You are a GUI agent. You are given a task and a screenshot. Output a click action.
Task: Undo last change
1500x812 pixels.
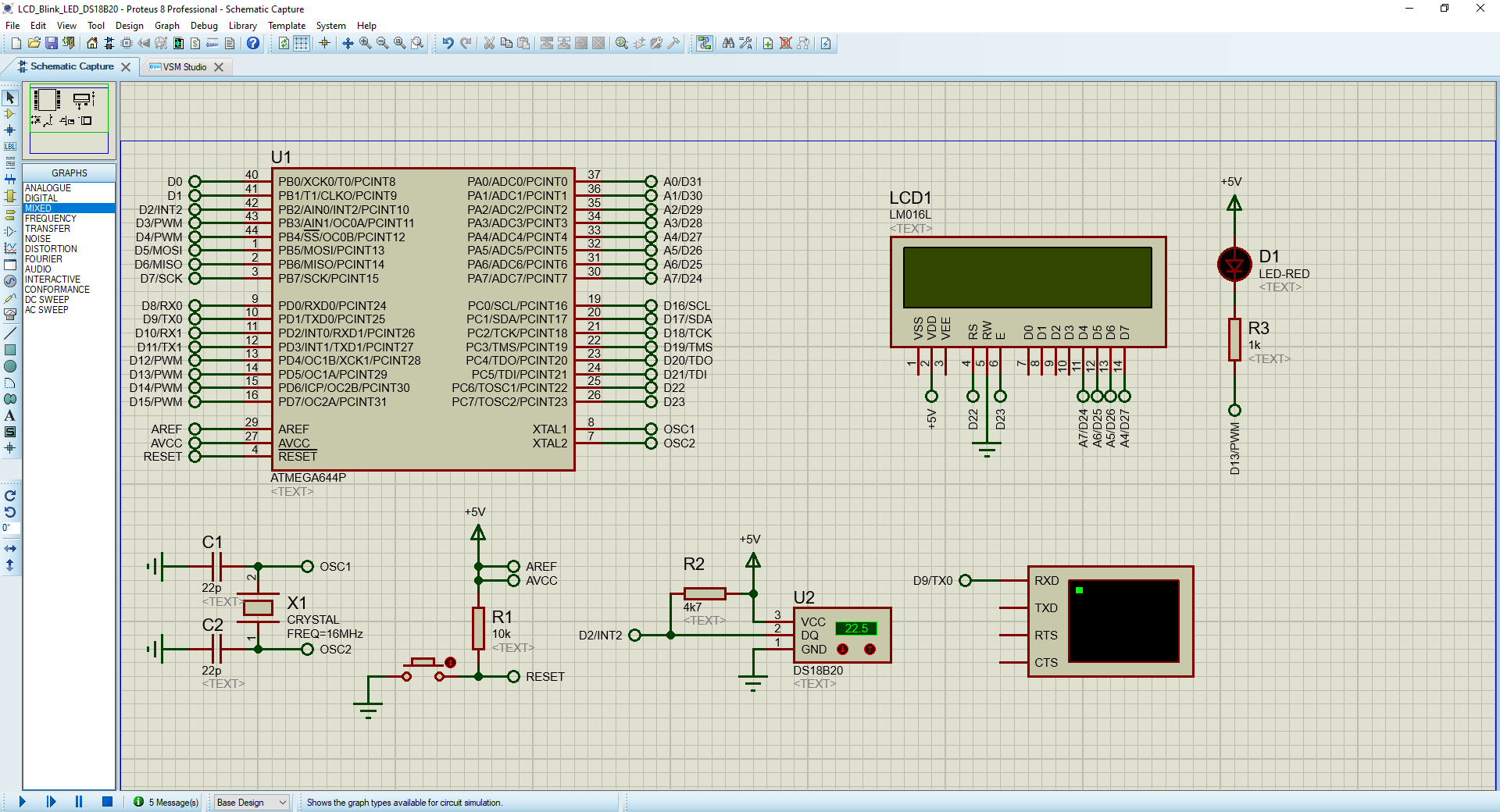[448, 44]
